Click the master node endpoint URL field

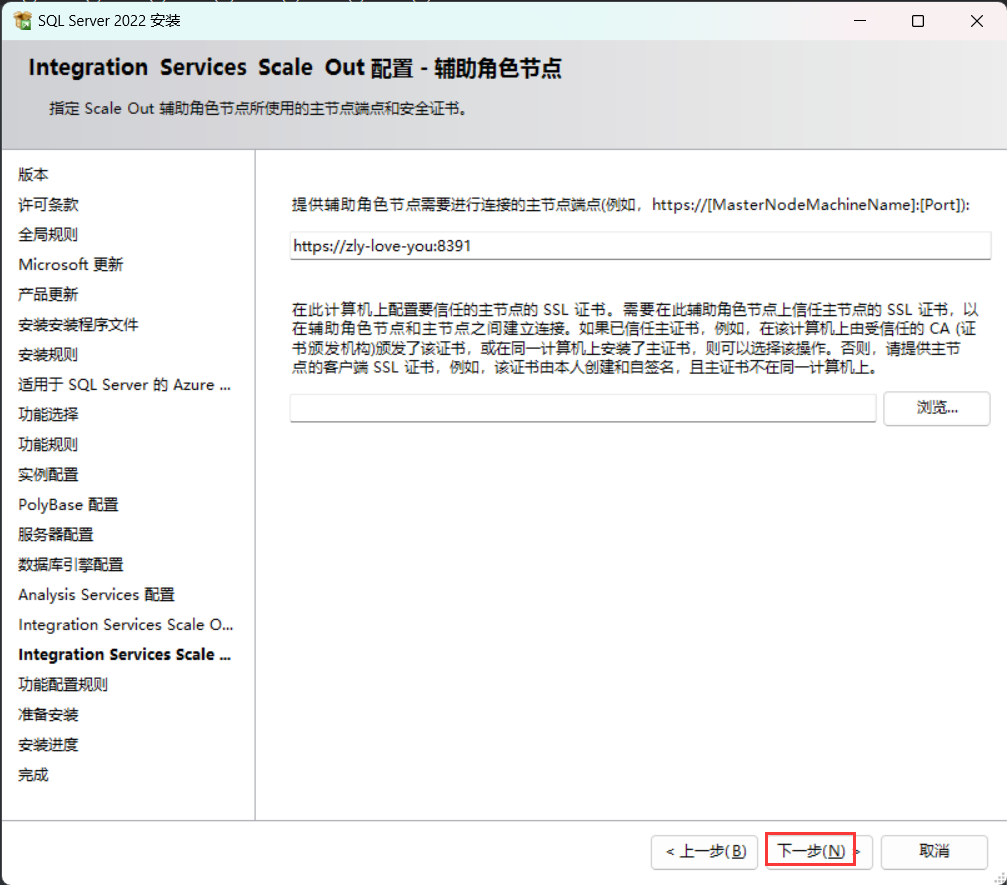(x=640, y=246)
